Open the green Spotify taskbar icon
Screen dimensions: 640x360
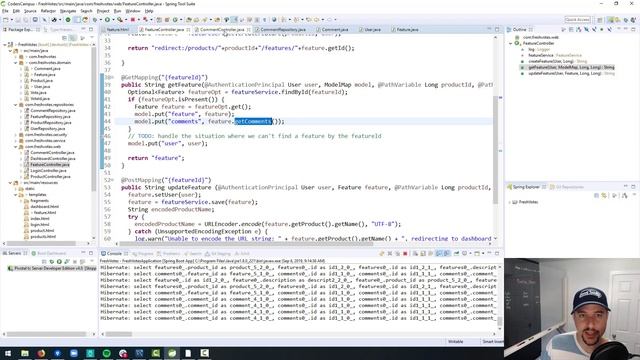(x=107, y=353)
